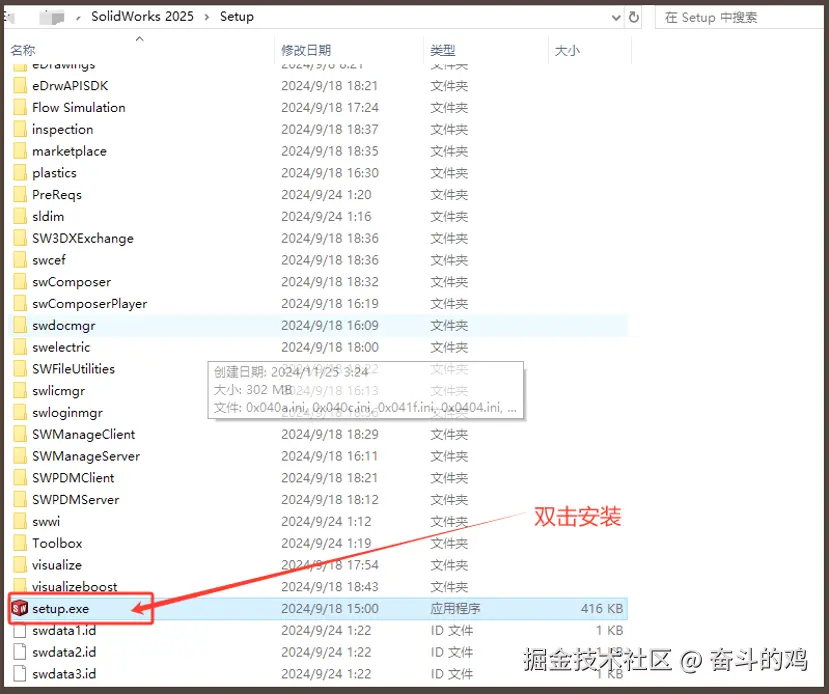The height and width of the screenshot is (694, 829).
Task: Click the SW3DXExchange folder icon
Action: click(20, 238)
